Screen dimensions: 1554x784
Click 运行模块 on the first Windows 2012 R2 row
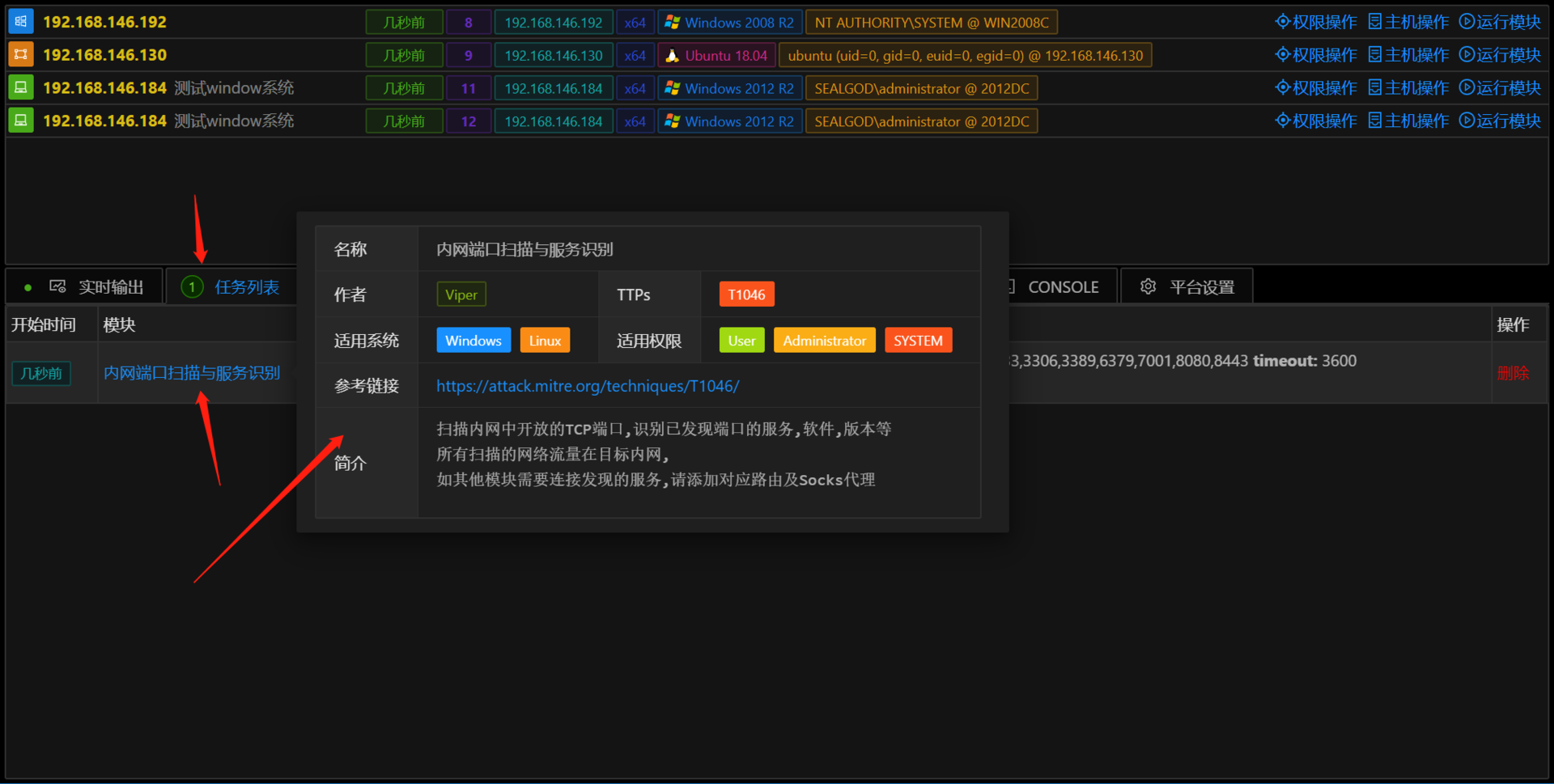[x=1500, y=87]
